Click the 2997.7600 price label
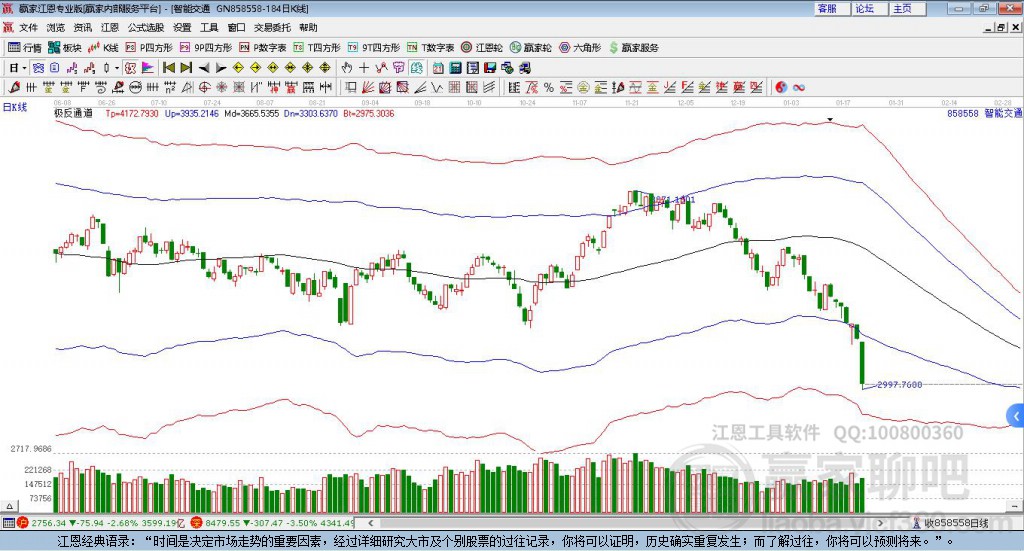The image size is (1024, 551). tap(899, 385)
